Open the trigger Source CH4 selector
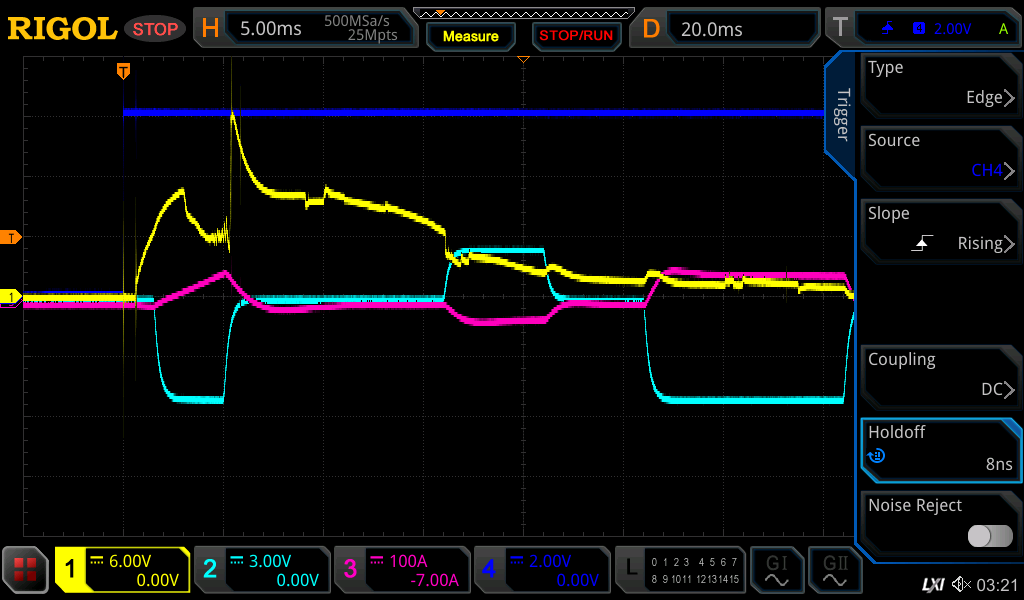Viewport: 1024px width, 600px height. (x=940, y=156)
